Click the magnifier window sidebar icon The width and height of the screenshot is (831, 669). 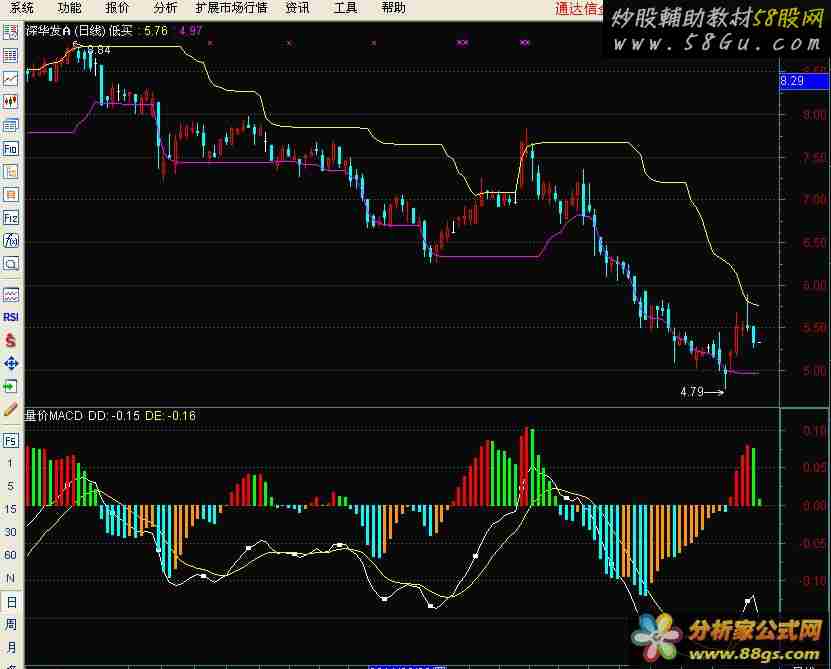[x=11, y=263]
